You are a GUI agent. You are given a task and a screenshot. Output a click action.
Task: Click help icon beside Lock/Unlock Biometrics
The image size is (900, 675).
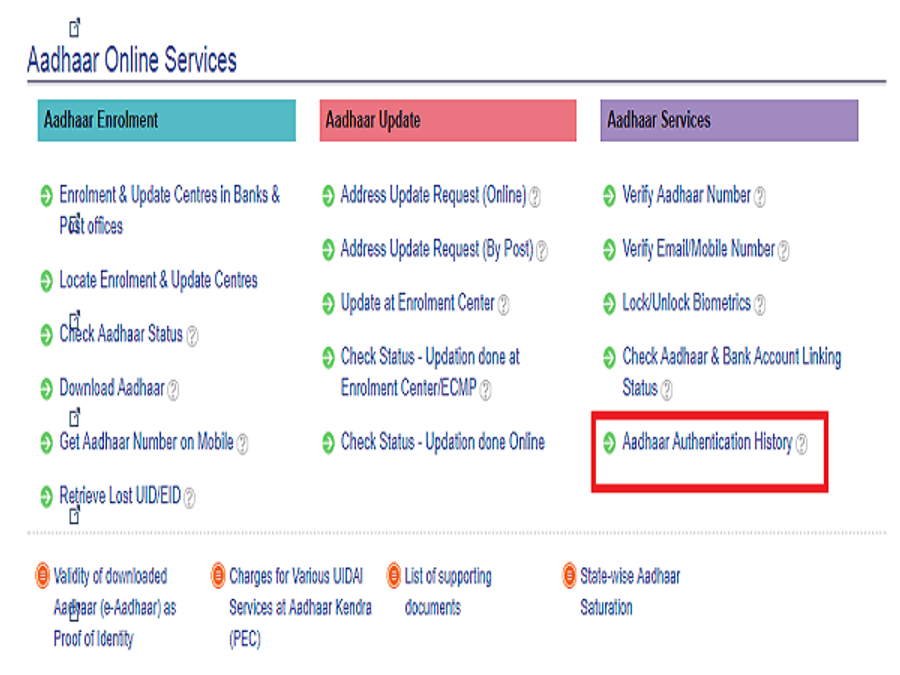(759, 305)
